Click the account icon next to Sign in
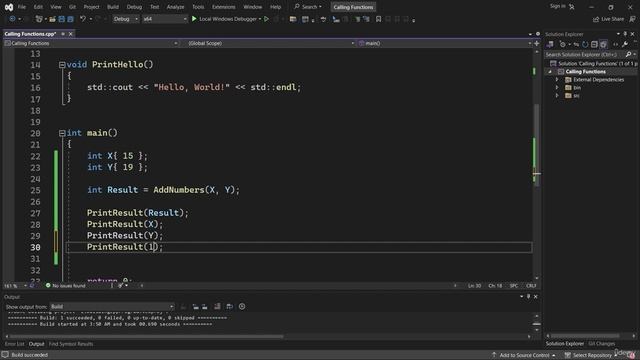 click(x=572, y=7)
